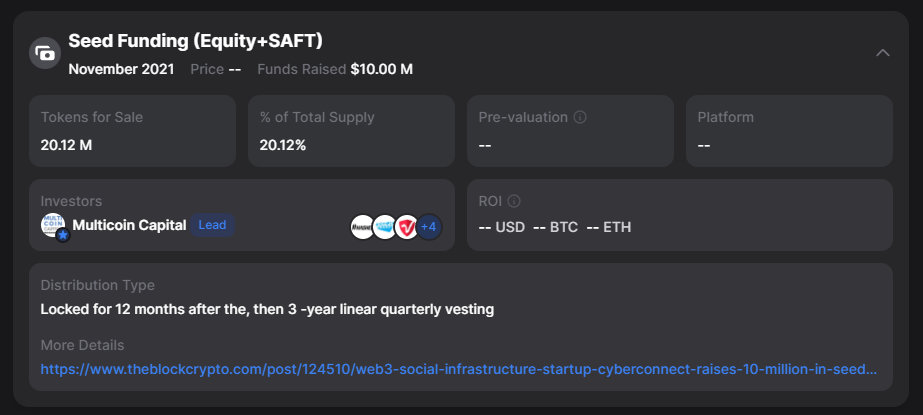The height and width of the screenshot is (415, 923).
Task: Open the theblockcrypto.com More Details link
Action: click(x=459, y=369)
